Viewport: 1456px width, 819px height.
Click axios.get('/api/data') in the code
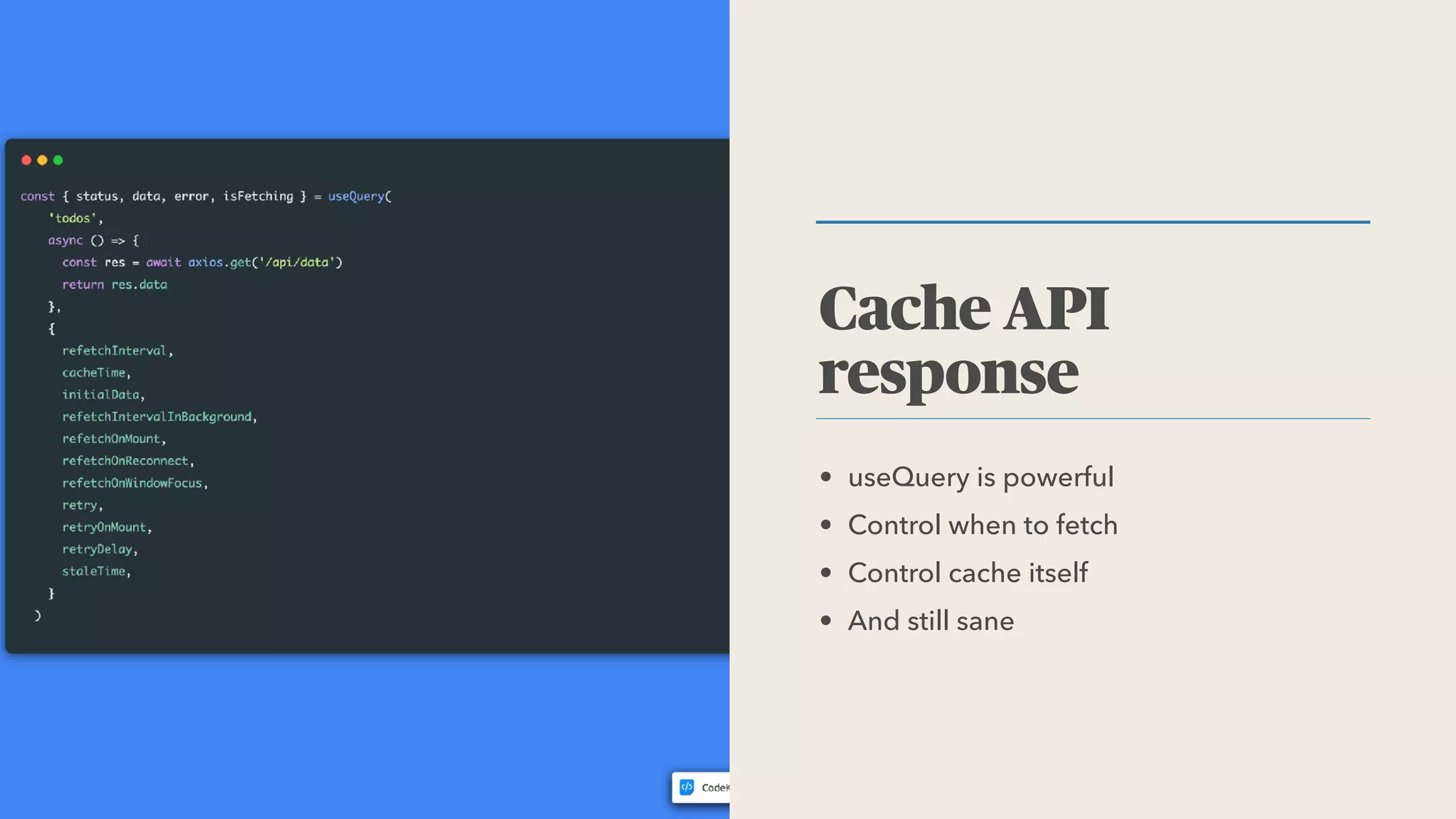(265, 262)
